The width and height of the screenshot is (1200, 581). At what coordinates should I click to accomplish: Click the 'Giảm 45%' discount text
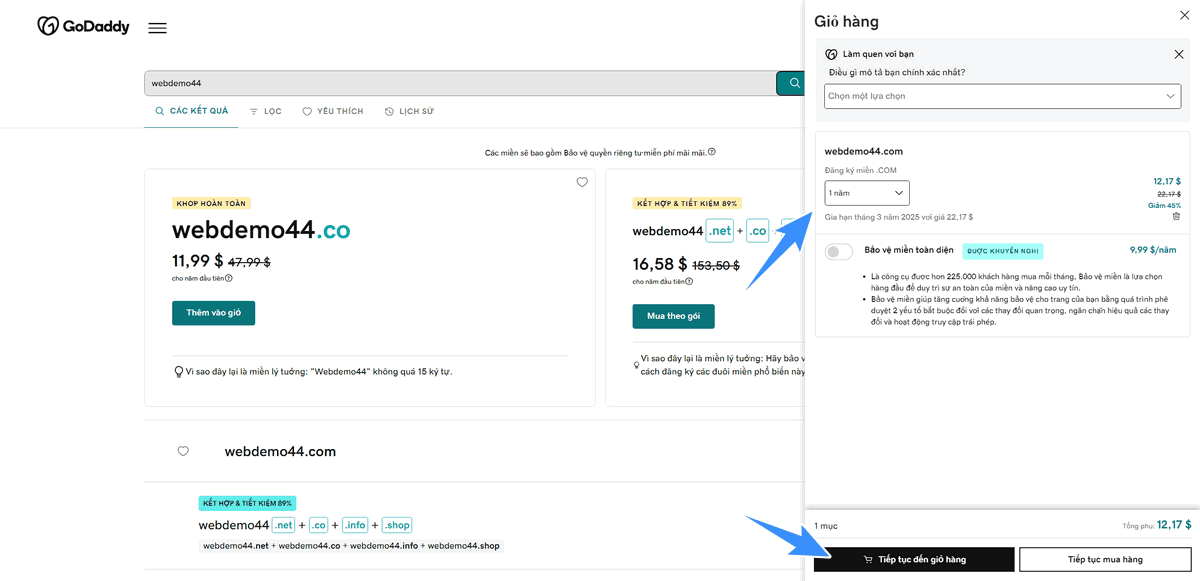(x=1164, y=205)
